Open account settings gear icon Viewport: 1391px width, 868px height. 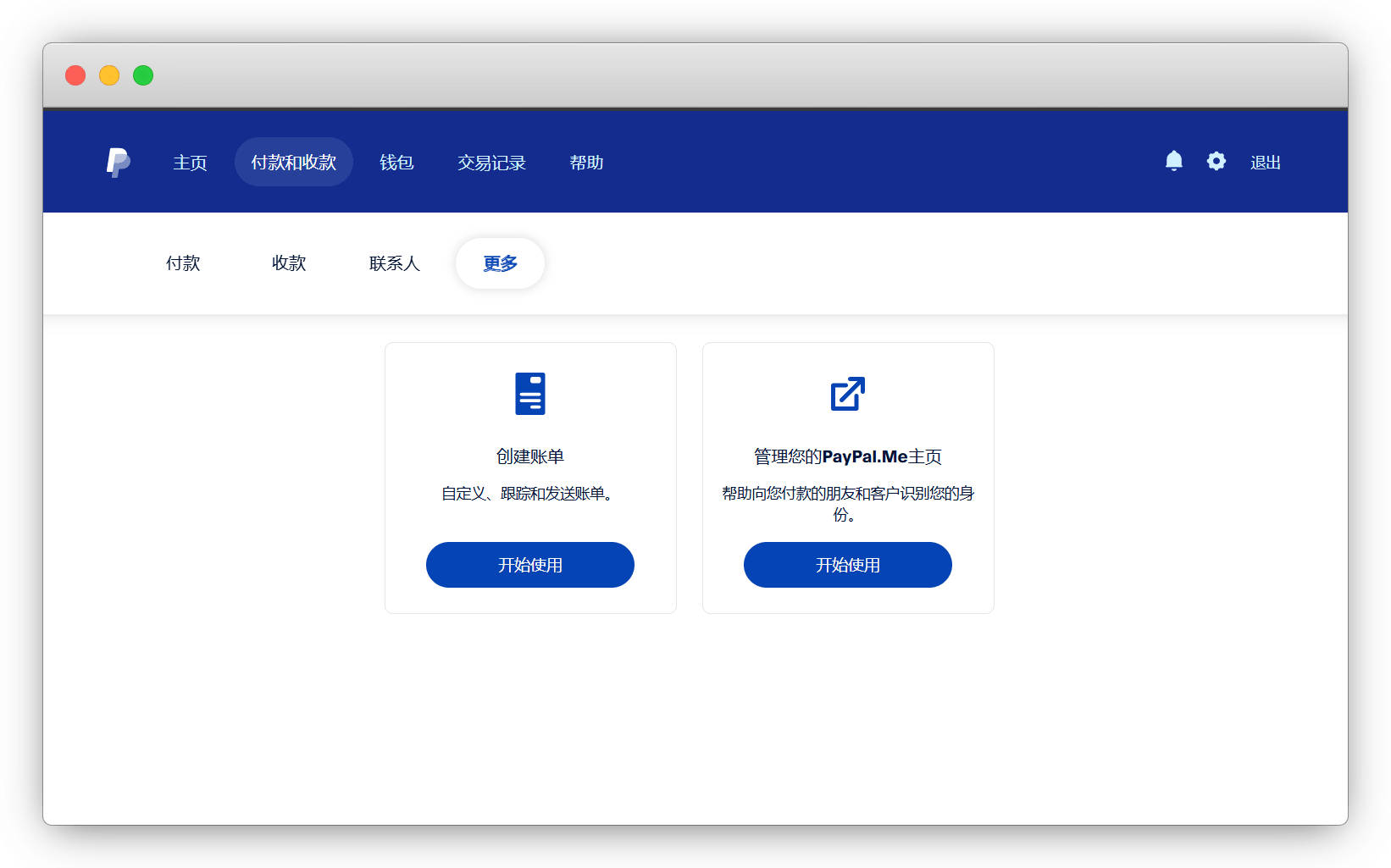[1216, 161]
